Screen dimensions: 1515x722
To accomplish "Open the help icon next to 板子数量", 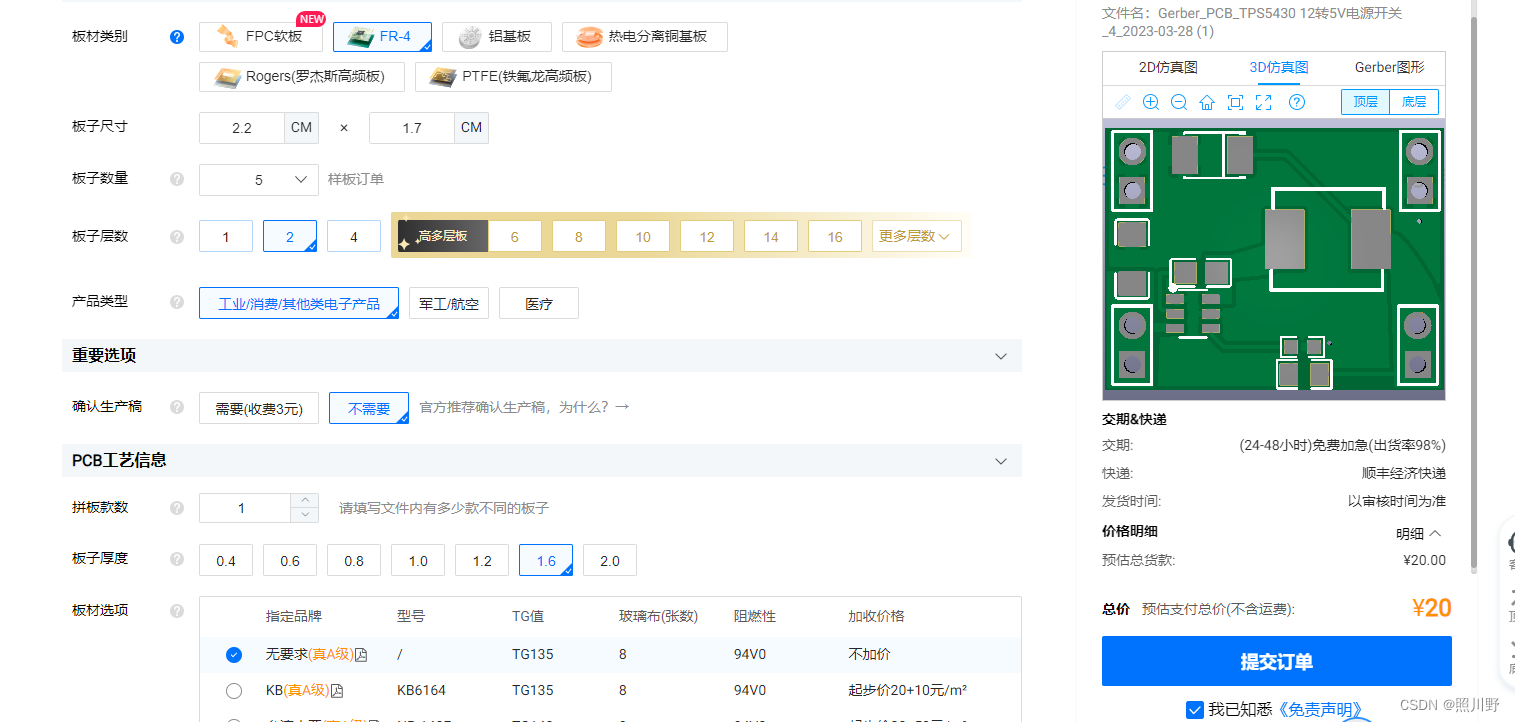I will pos(177,179).
